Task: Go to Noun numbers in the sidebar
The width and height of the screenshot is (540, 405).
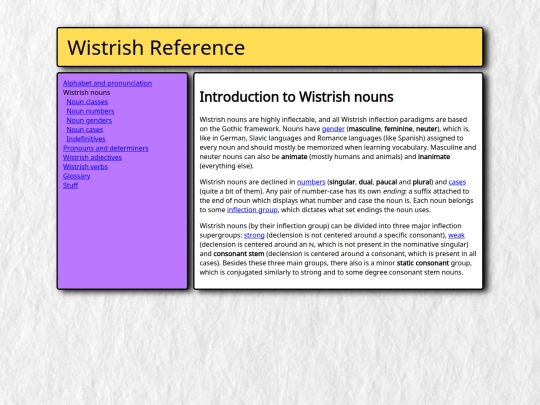Action: pyautogui.click(x=90, y=111)
